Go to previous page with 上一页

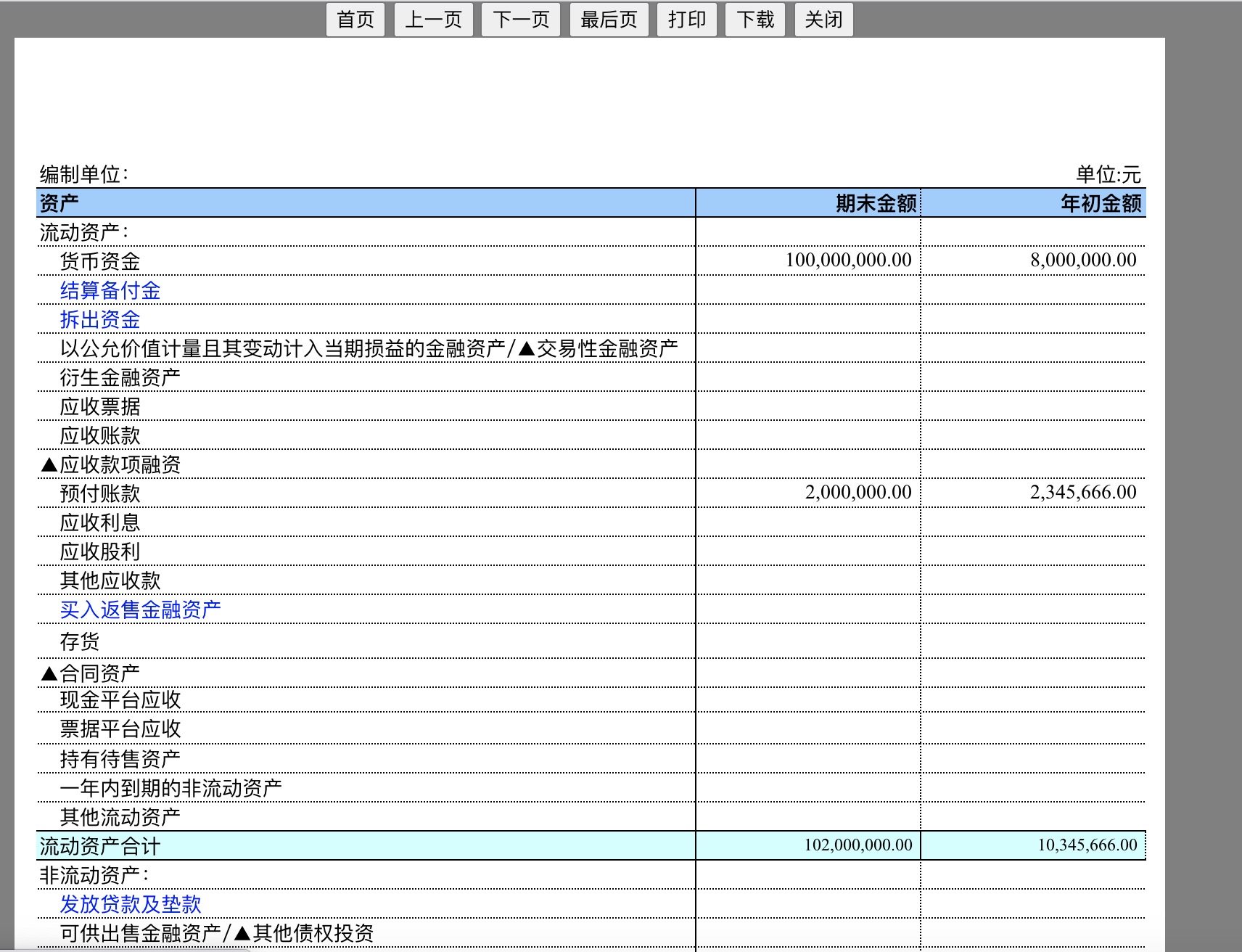pyautogui.click(x=434, y=20)
